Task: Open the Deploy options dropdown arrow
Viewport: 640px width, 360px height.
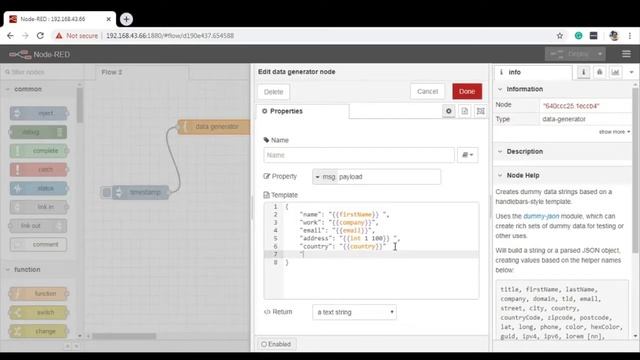Action: (600, 54)
